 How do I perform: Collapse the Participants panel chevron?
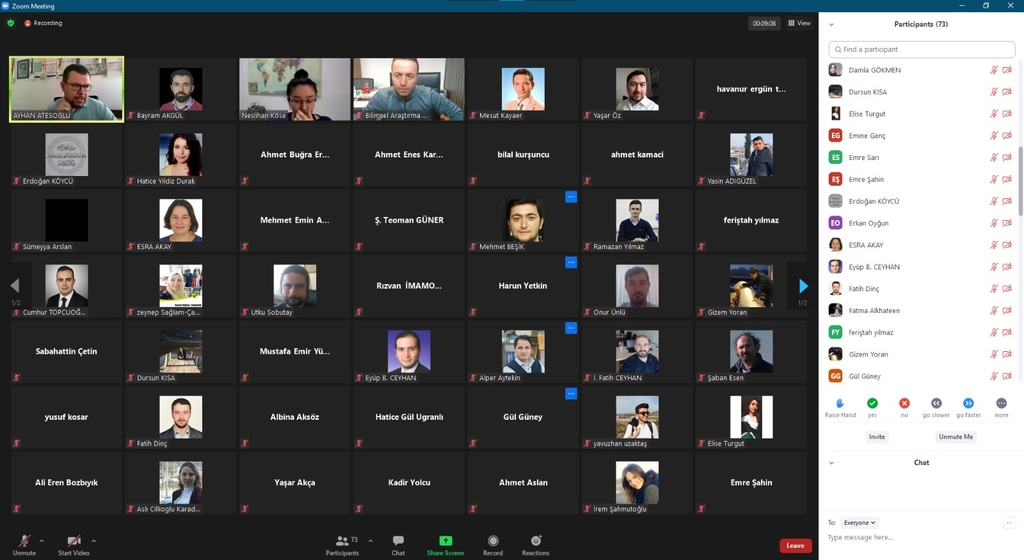(x=831, y=24)
